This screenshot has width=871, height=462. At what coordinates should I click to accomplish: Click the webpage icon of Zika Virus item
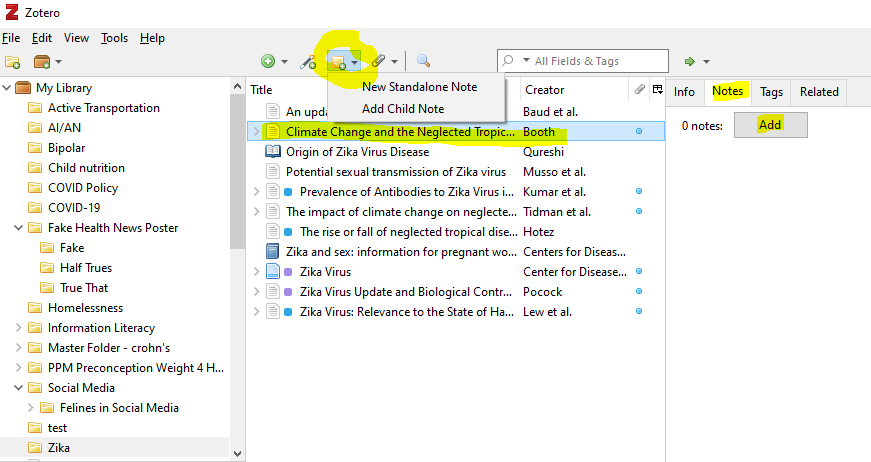click(272, 272)
